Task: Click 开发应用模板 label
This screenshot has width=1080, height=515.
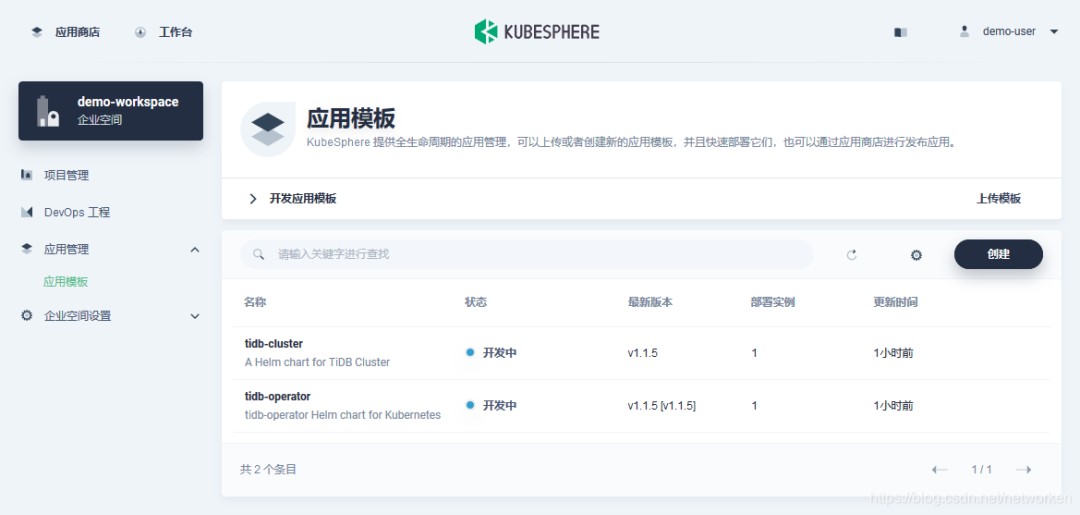Action: pyautogui.click(x=302, y=199)
